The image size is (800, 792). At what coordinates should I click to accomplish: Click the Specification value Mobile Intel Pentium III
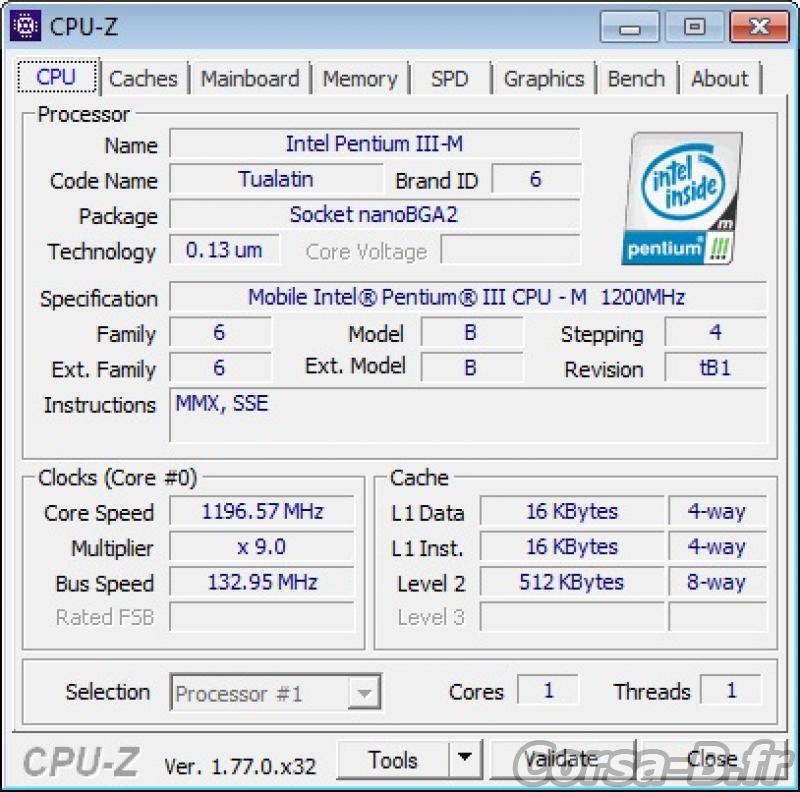tap(467, 297)
